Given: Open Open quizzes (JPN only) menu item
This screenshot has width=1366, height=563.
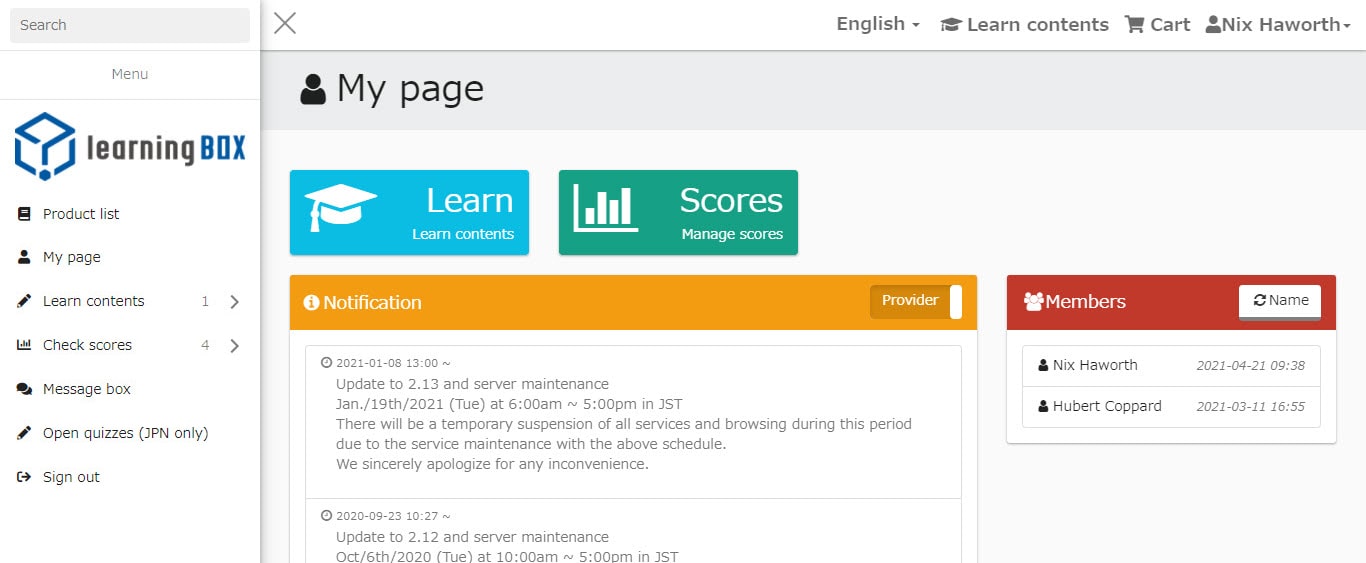Looking at the screenshot, I should point(125,433).
